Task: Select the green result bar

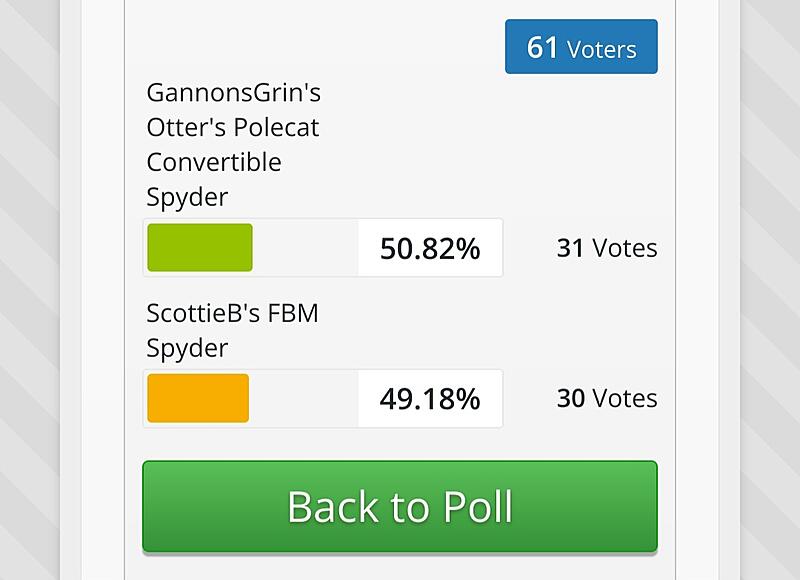Action: (200, 247)
